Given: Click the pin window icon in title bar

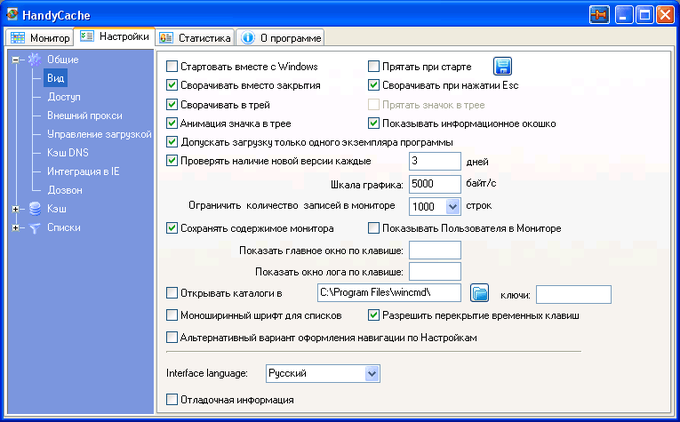Looking at the screenshot, I should coord(599,15).
